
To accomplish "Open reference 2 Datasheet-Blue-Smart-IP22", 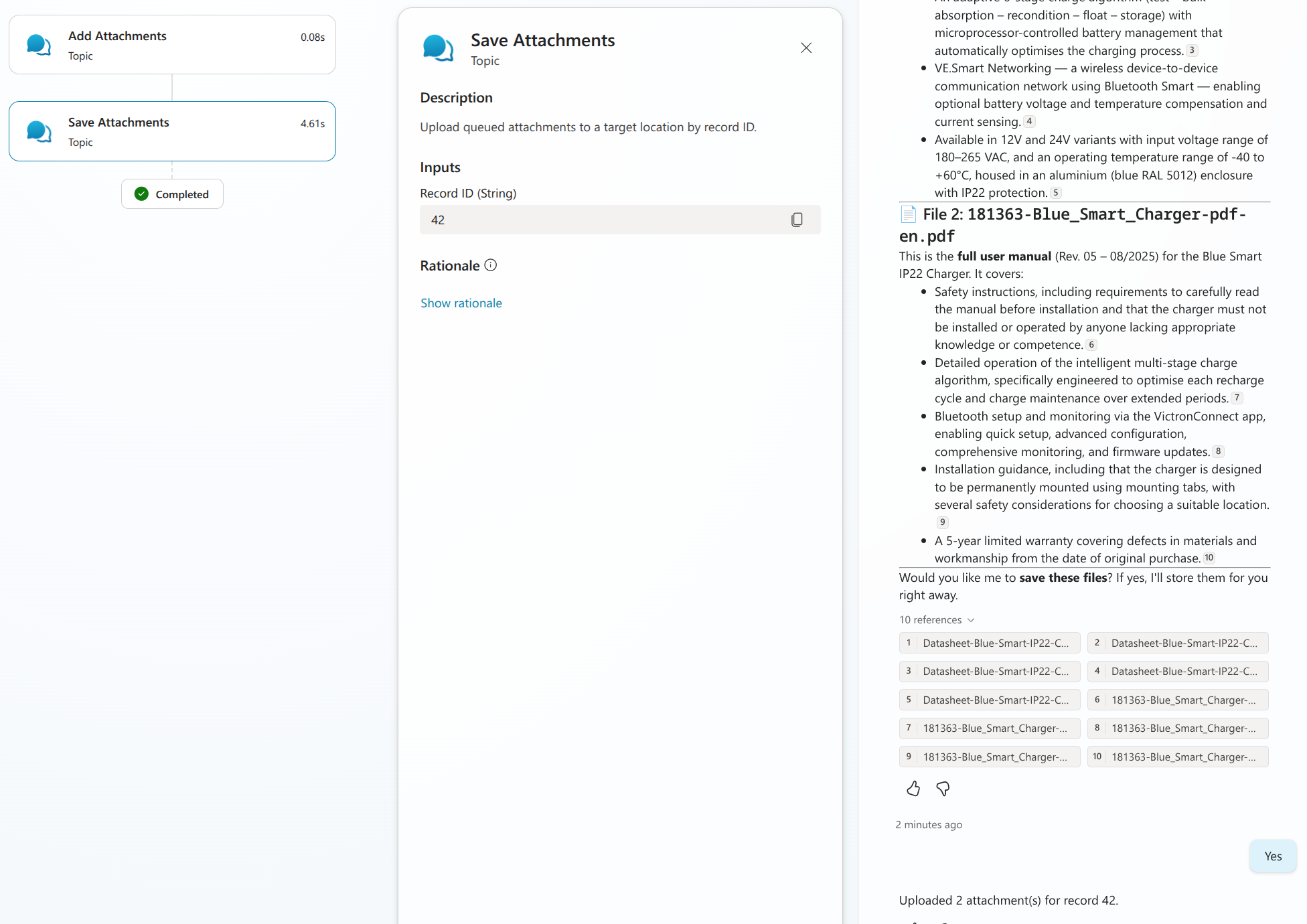I will (1178, 643).
